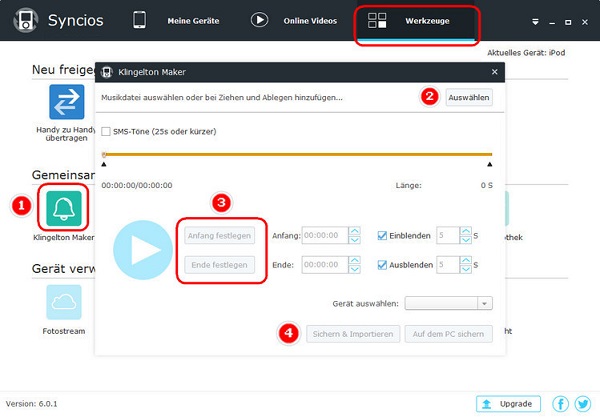Click the Upgrade button

(508, 404)
